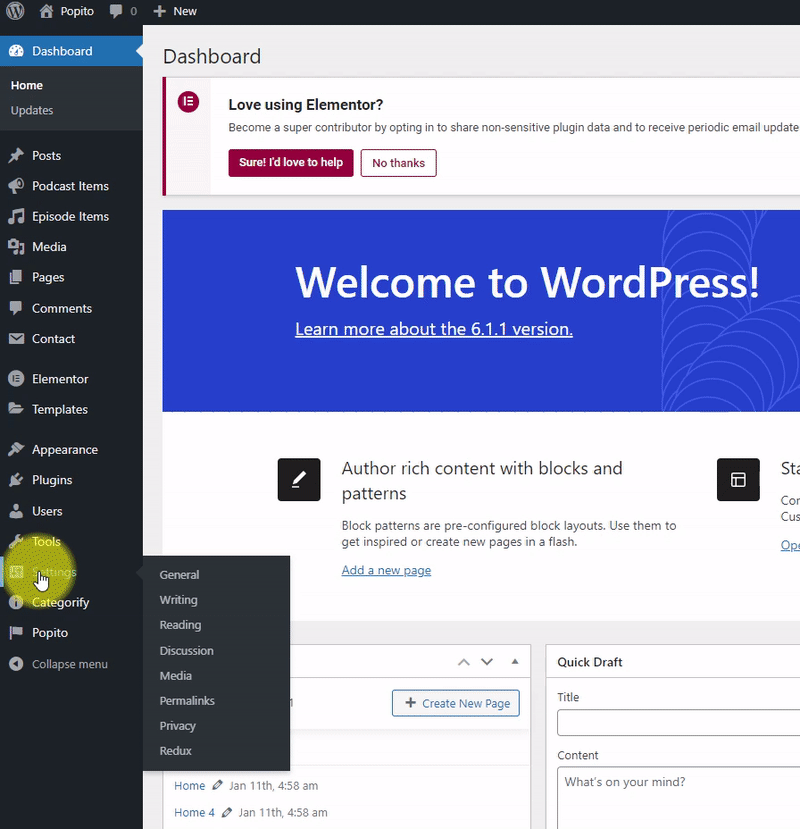Open the Learn more about 6.1.1 link
Viewport: 800px width, 829px height.
coord(433,329)
